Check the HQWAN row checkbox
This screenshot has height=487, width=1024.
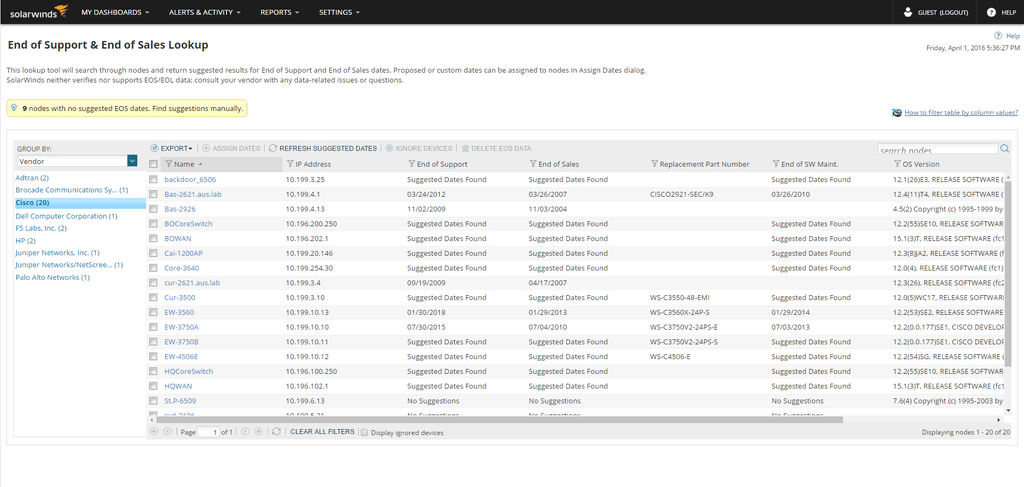pyautogui.click(x=153, y=386)
